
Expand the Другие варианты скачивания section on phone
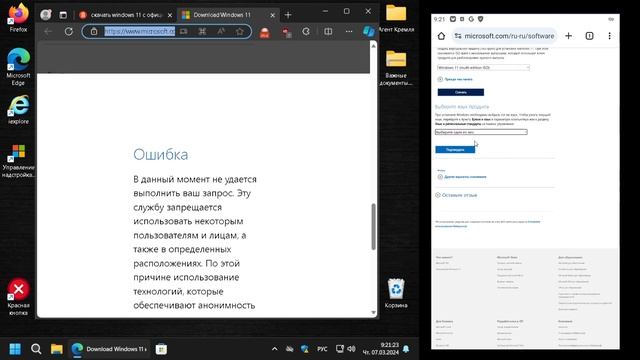(462, 177)
